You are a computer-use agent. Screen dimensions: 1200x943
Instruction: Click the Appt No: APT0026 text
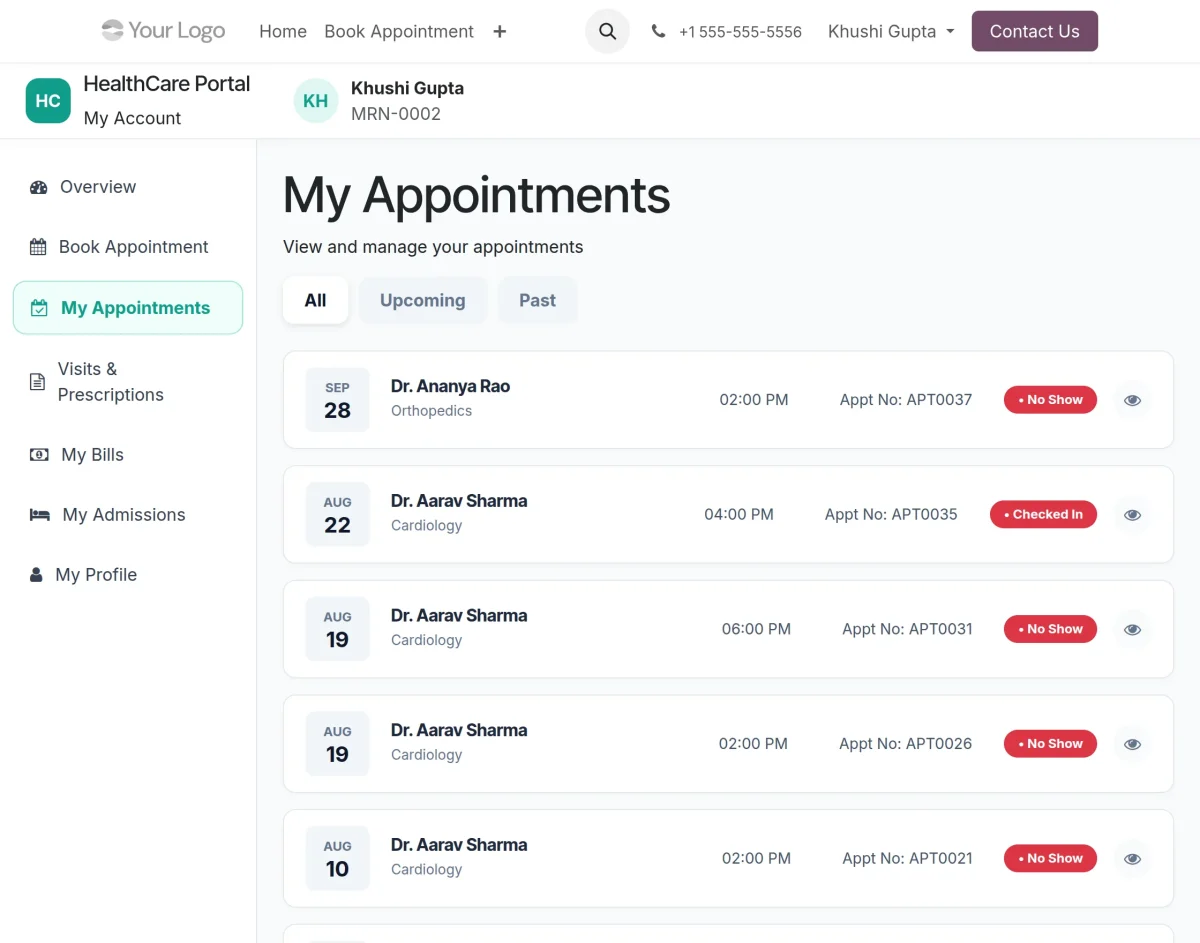[906, 744]
